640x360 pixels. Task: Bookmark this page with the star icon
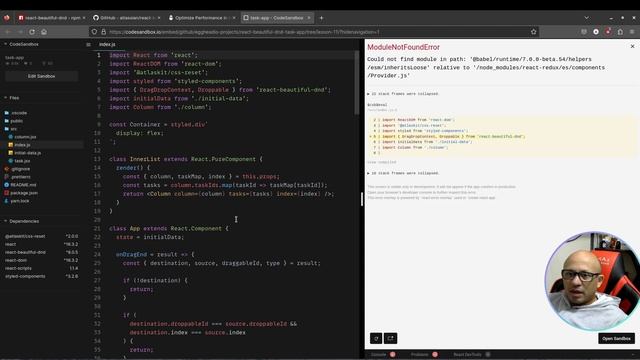(533, 32)
